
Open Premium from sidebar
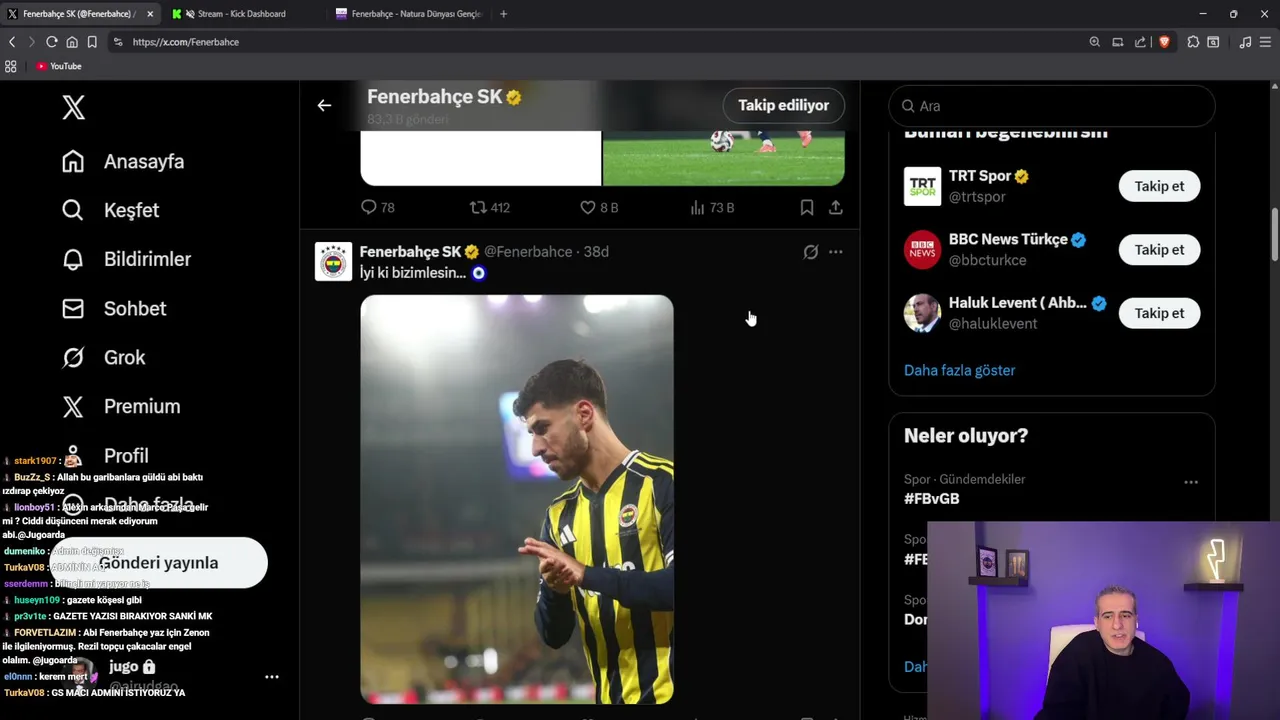[121, 406]
